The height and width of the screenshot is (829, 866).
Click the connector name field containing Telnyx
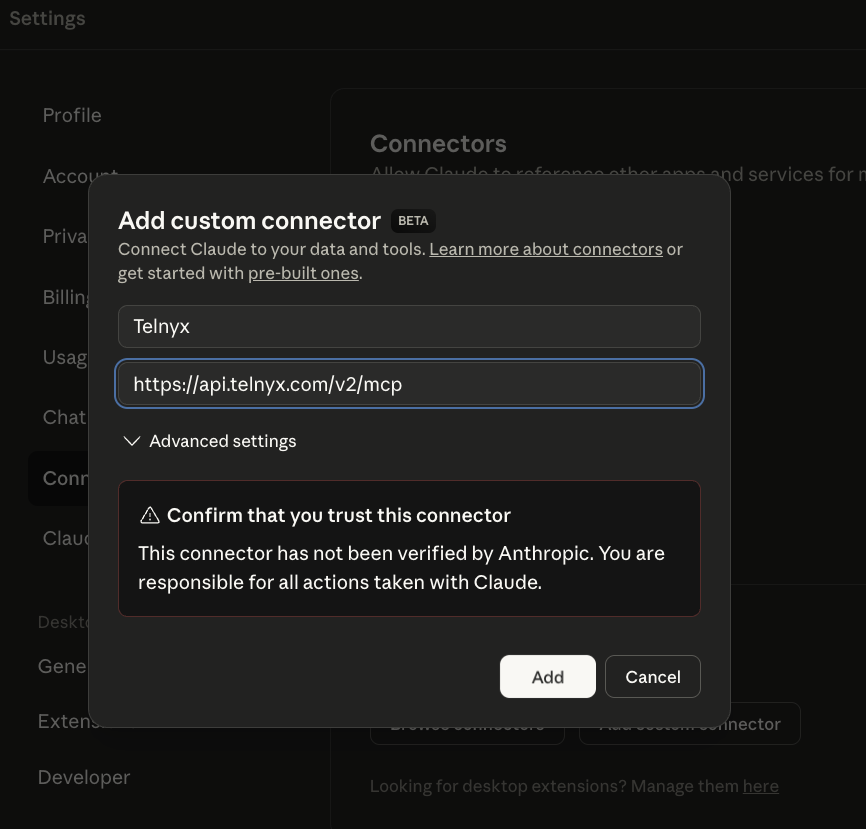[x=409, y=327]
